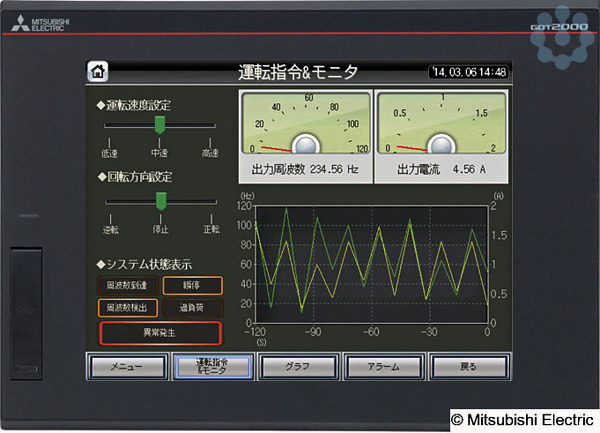This screenshot has width=600, height=433.
Task: Click the 異常発生 alarm indicator
Action: click(158, 332)
